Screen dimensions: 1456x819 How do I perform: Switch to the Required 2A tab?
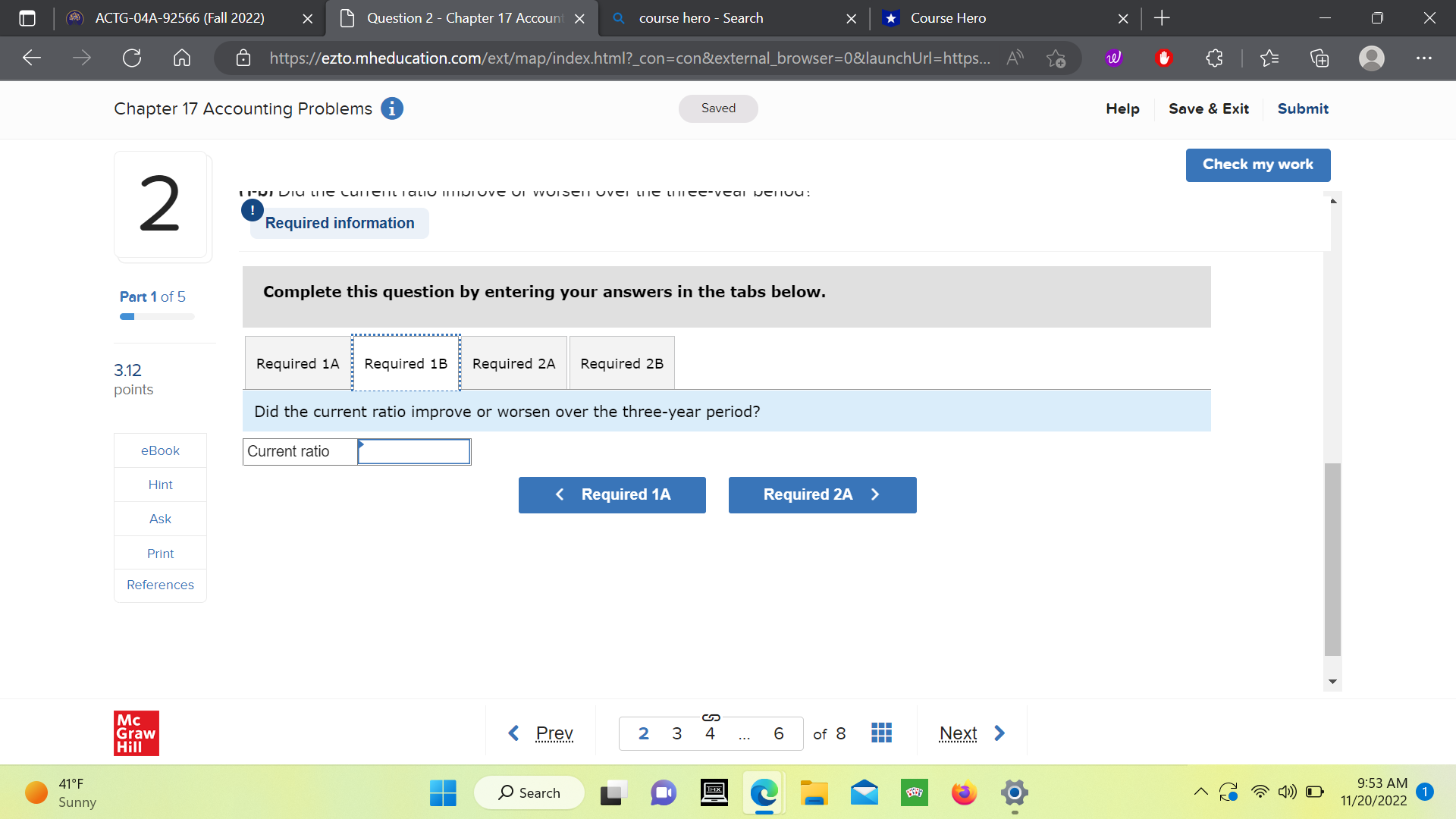(513, 363)
